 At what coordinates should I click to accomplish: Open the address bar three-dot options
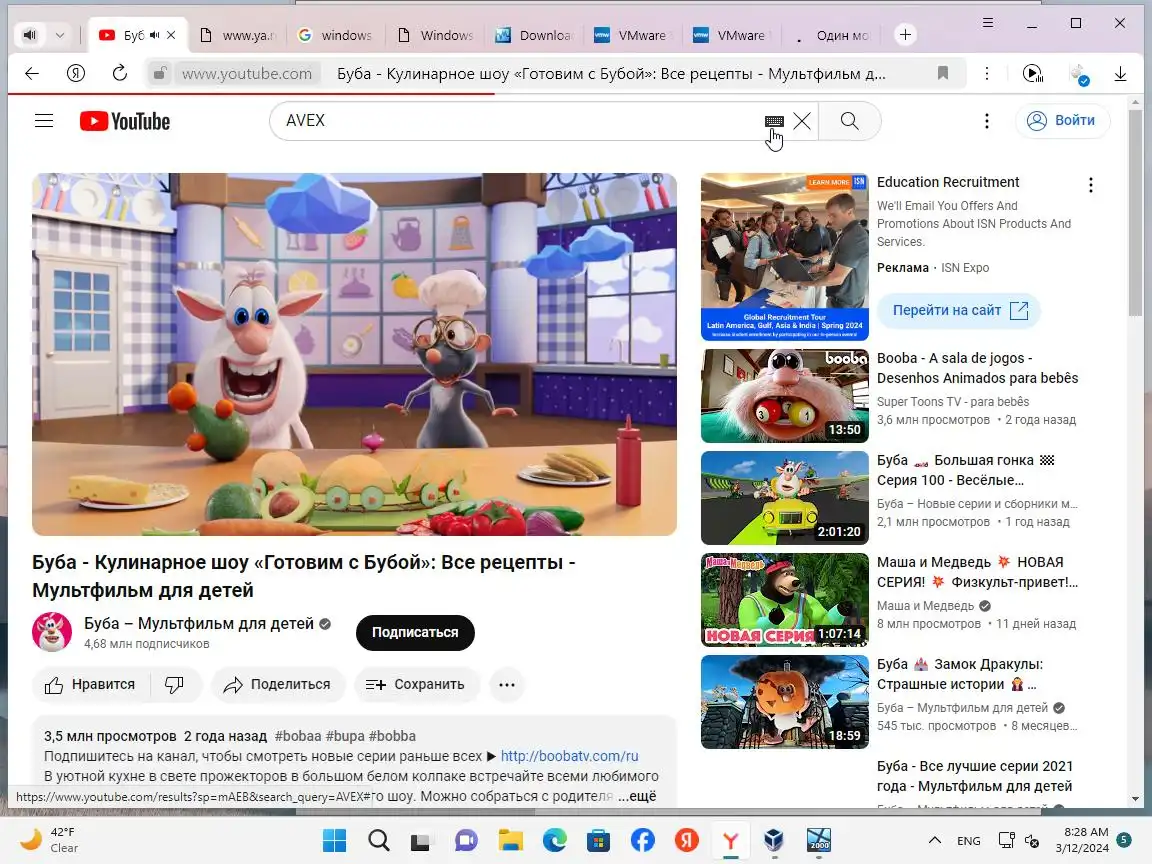click(x=987, y=73)
